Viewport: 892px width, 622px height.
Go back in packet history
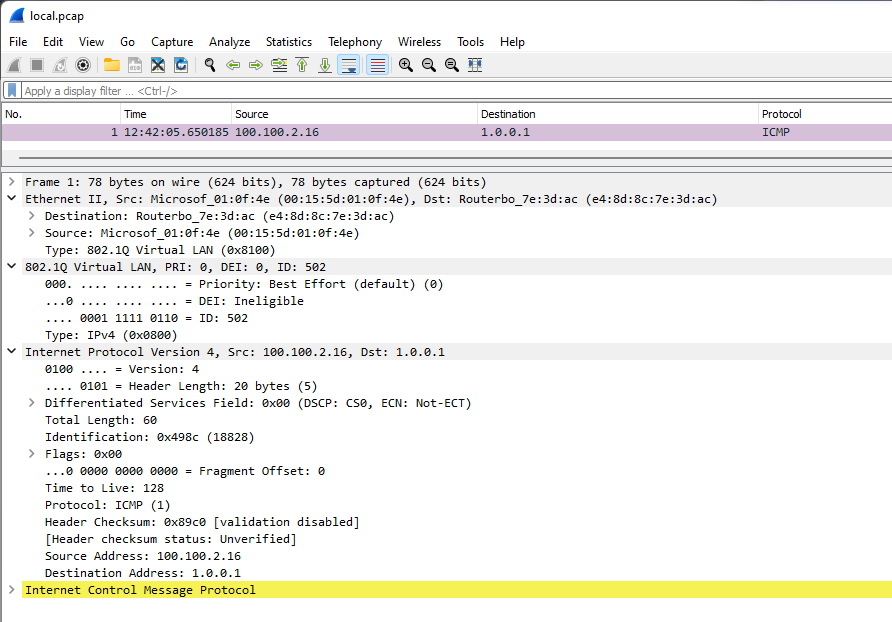232,65
